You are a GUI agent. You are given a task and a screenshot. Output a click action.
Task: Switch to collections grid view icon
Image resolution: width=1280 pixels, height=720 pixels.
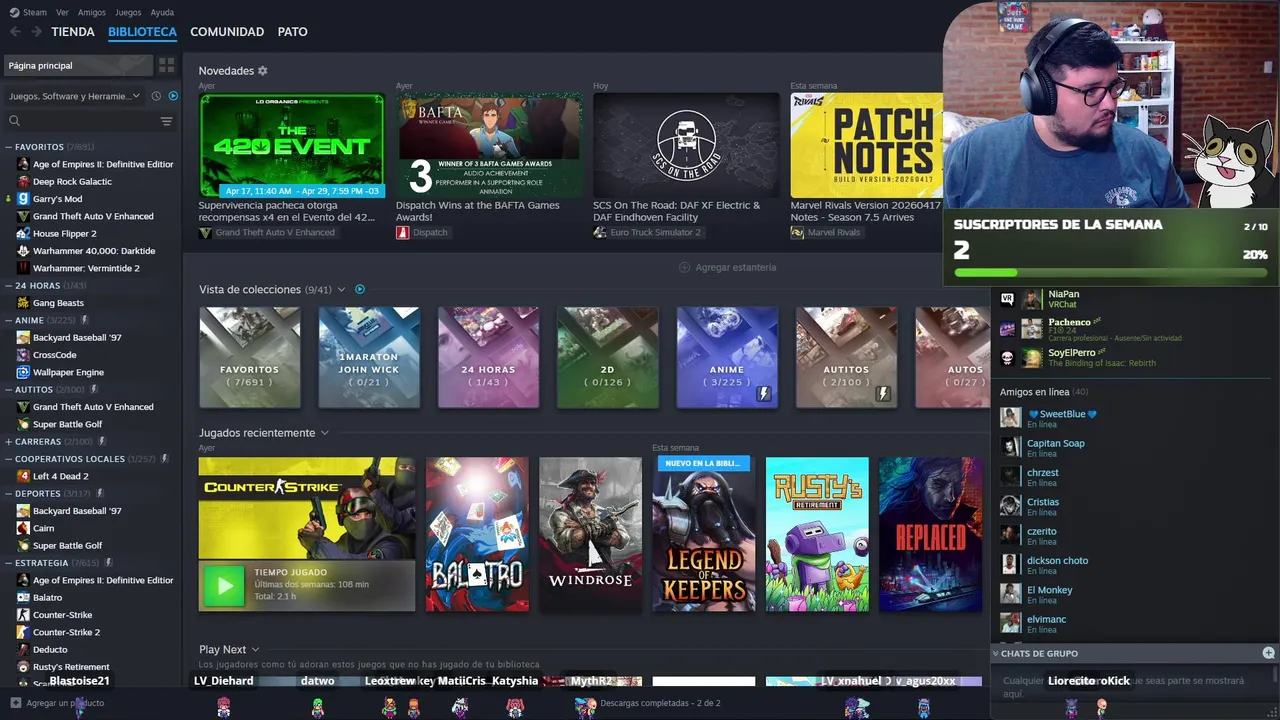[167, 65]
